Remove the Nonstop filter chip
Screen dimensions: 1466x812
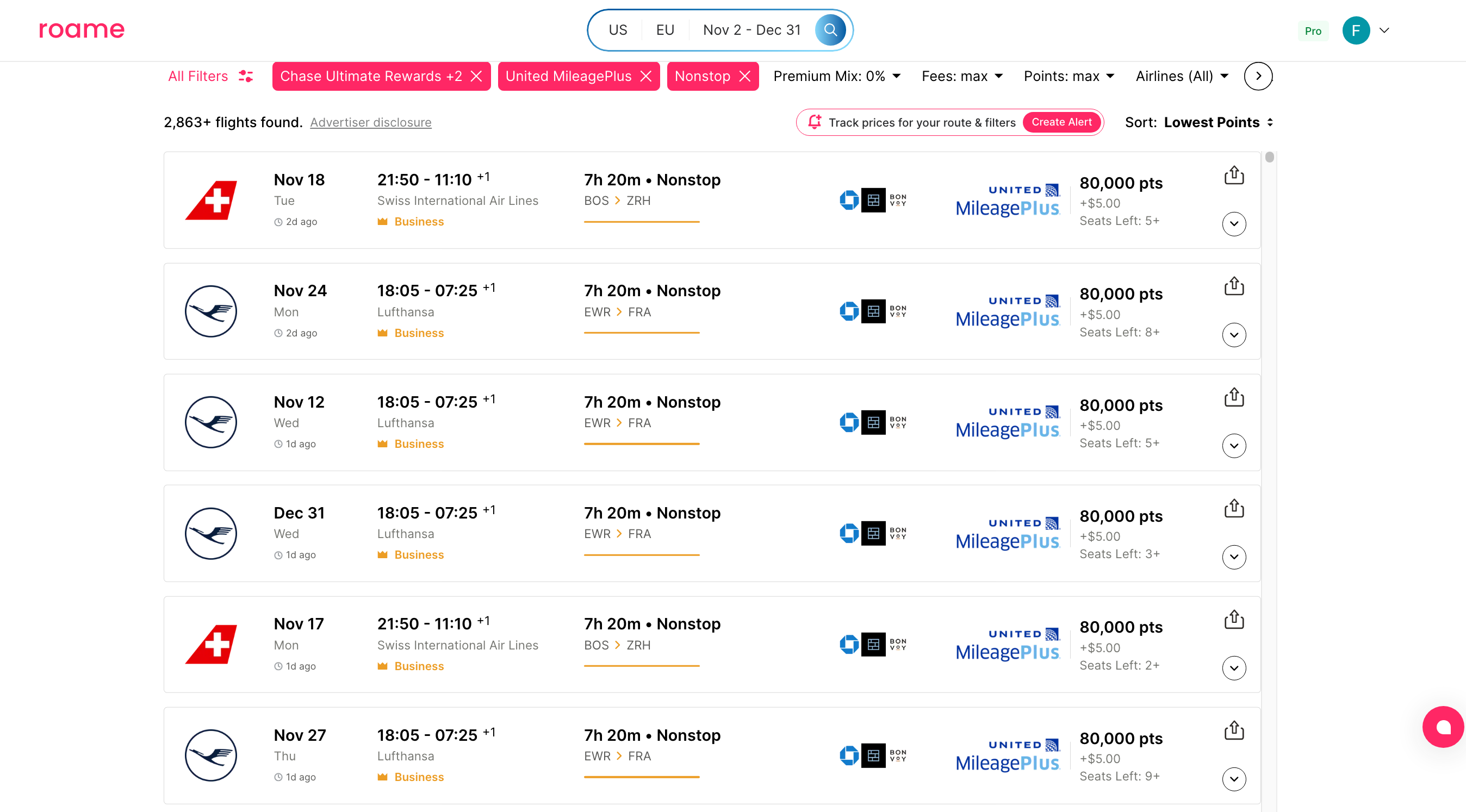click(x=744, y=76)
